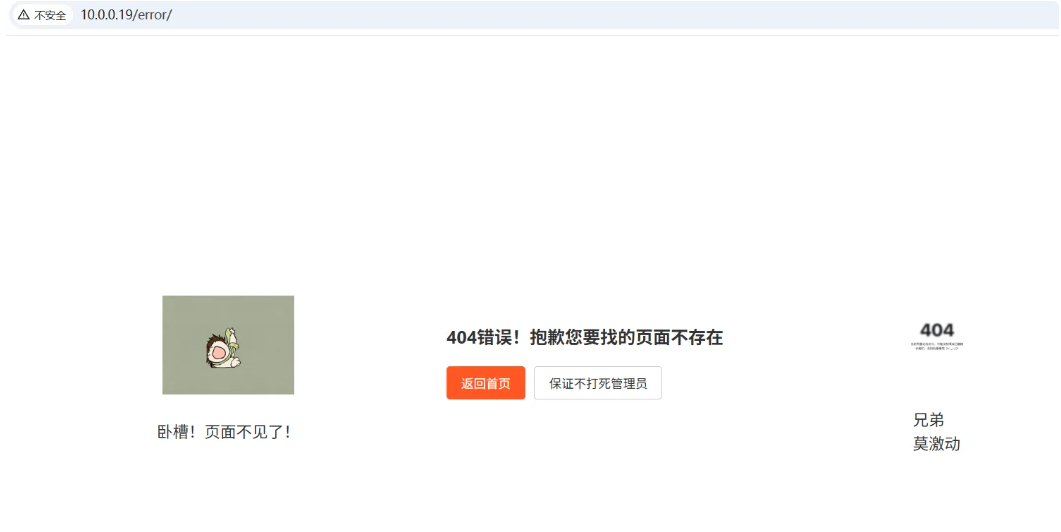Click the /error/ path segment in the URL
Screen dimensions: 1061x532
[x=153, y=14]
